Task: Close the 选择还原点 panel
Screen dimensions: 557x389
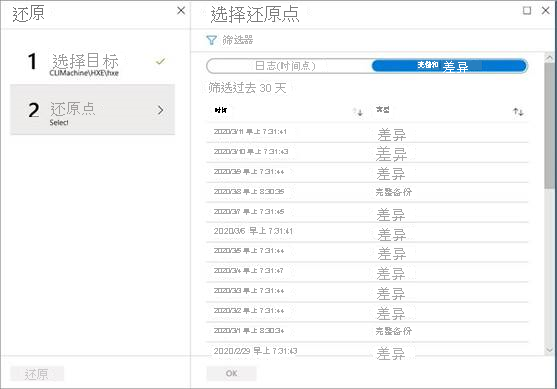Action: (x=546, y=11)
